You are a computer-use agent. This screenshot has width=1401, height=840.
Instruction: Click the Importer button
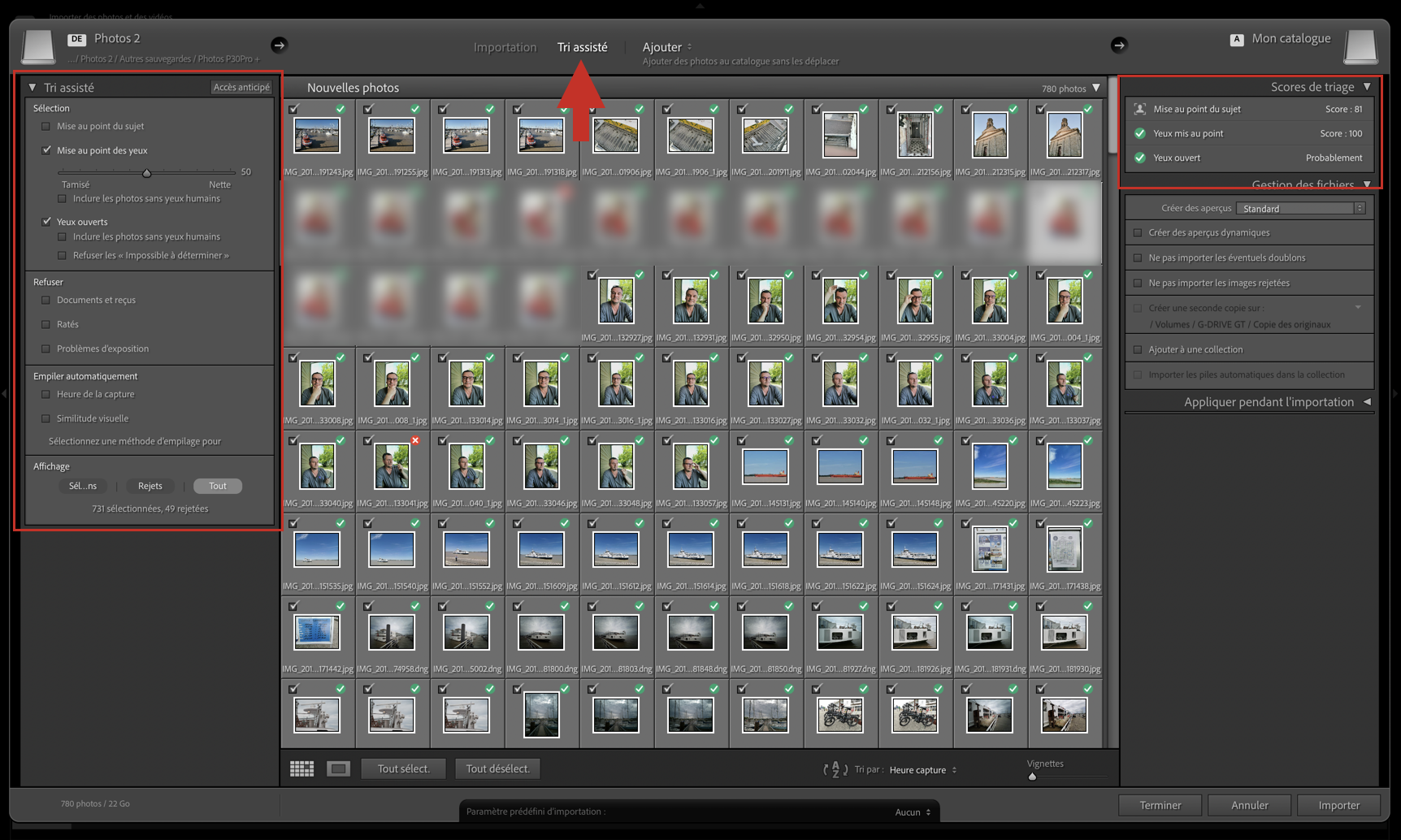coord(1338,805)
